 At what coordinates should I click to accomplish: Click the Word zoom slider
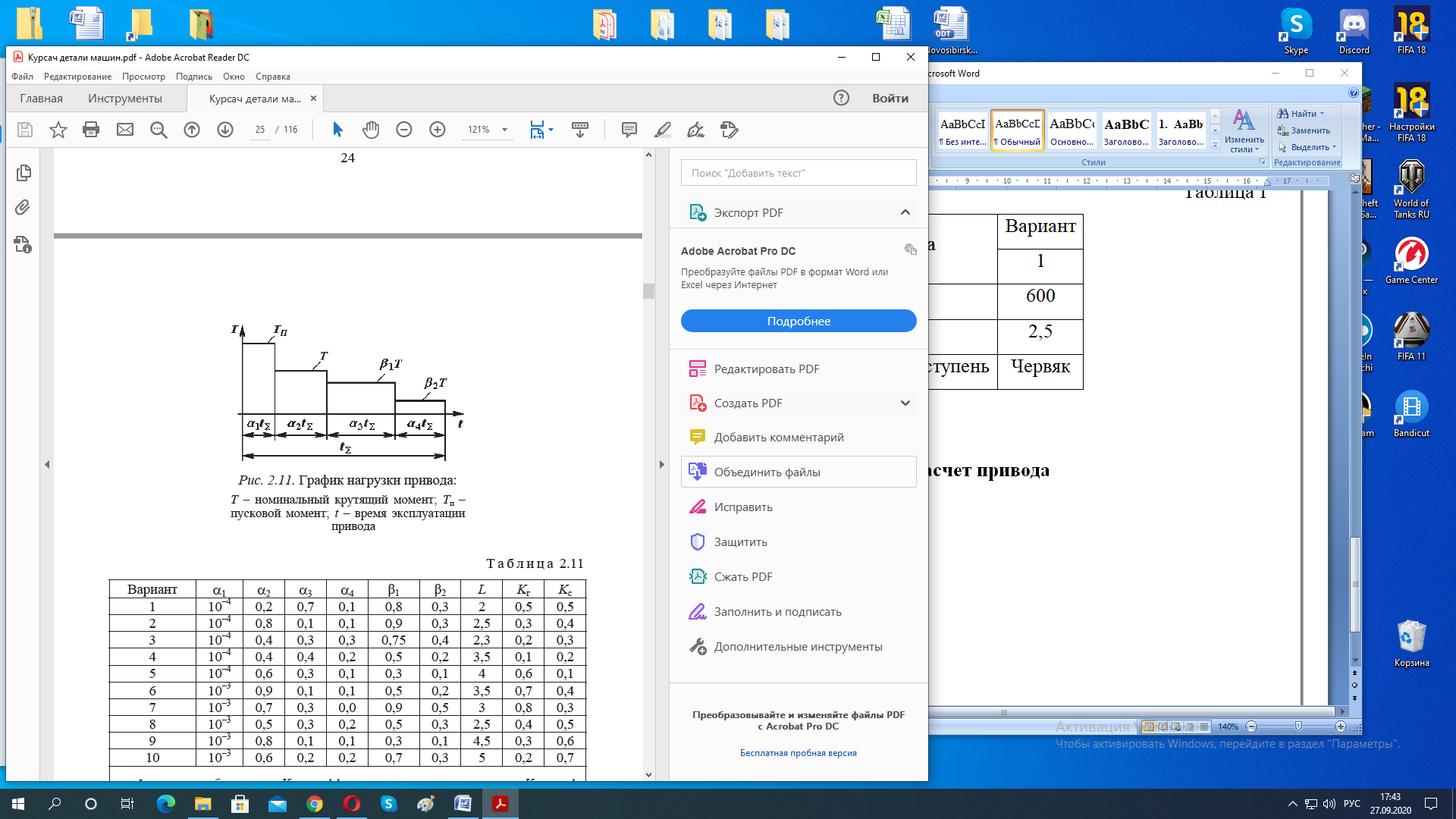pos(1298,726)
